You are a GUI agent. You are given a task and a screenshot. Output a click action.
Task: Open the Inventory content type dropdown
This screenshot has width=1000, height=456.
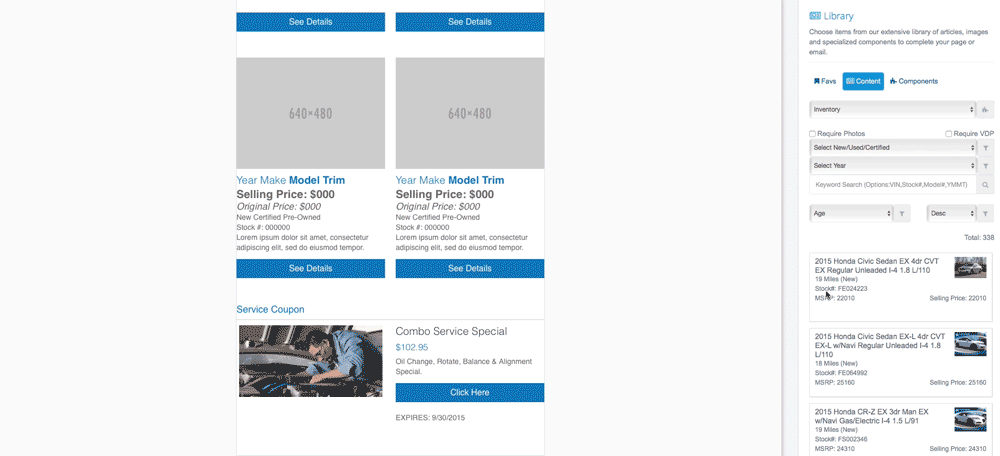pyautogui.click(x=893, y=110)
